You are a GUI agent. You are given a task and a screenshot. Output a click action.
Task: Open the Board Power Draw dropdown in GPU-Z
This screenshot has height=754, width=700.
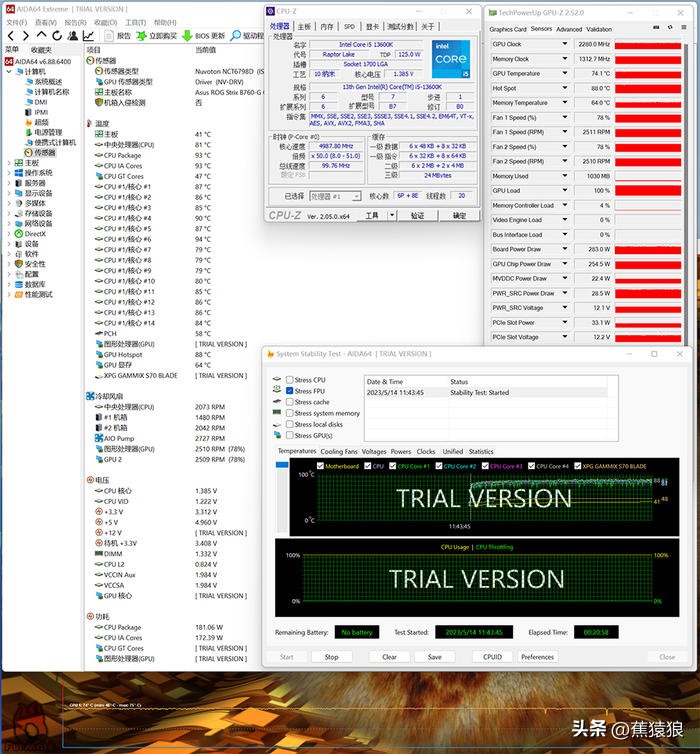pos(565,250)
